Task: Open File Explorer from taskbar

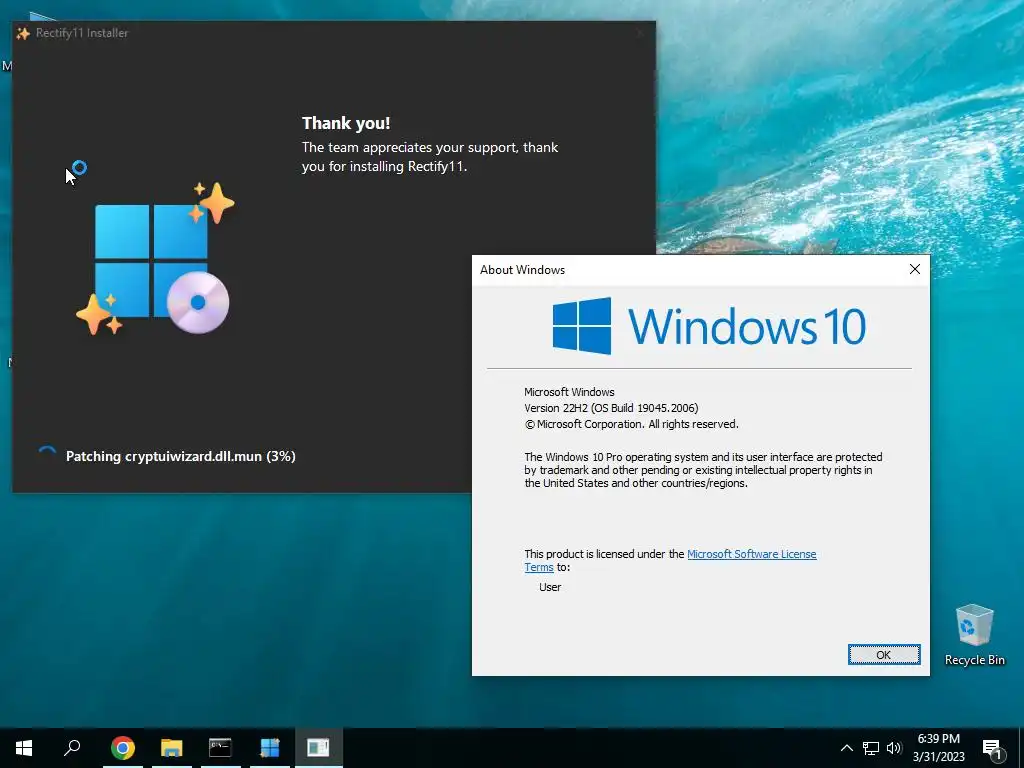Action: (x=172, y=747)
